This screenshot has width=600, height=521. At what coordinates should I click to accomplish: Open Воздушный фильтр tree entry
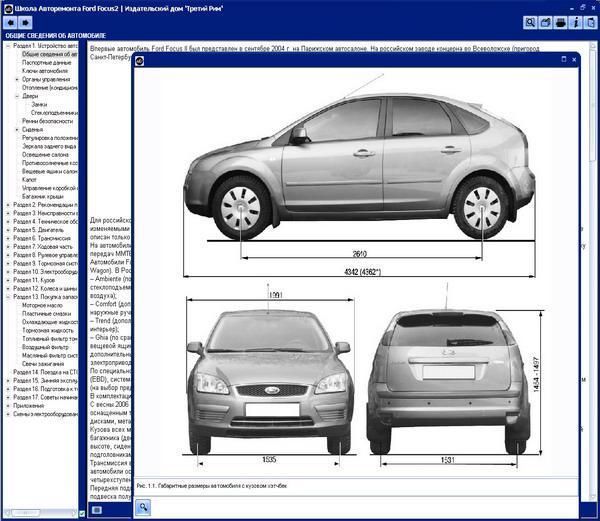45,347
